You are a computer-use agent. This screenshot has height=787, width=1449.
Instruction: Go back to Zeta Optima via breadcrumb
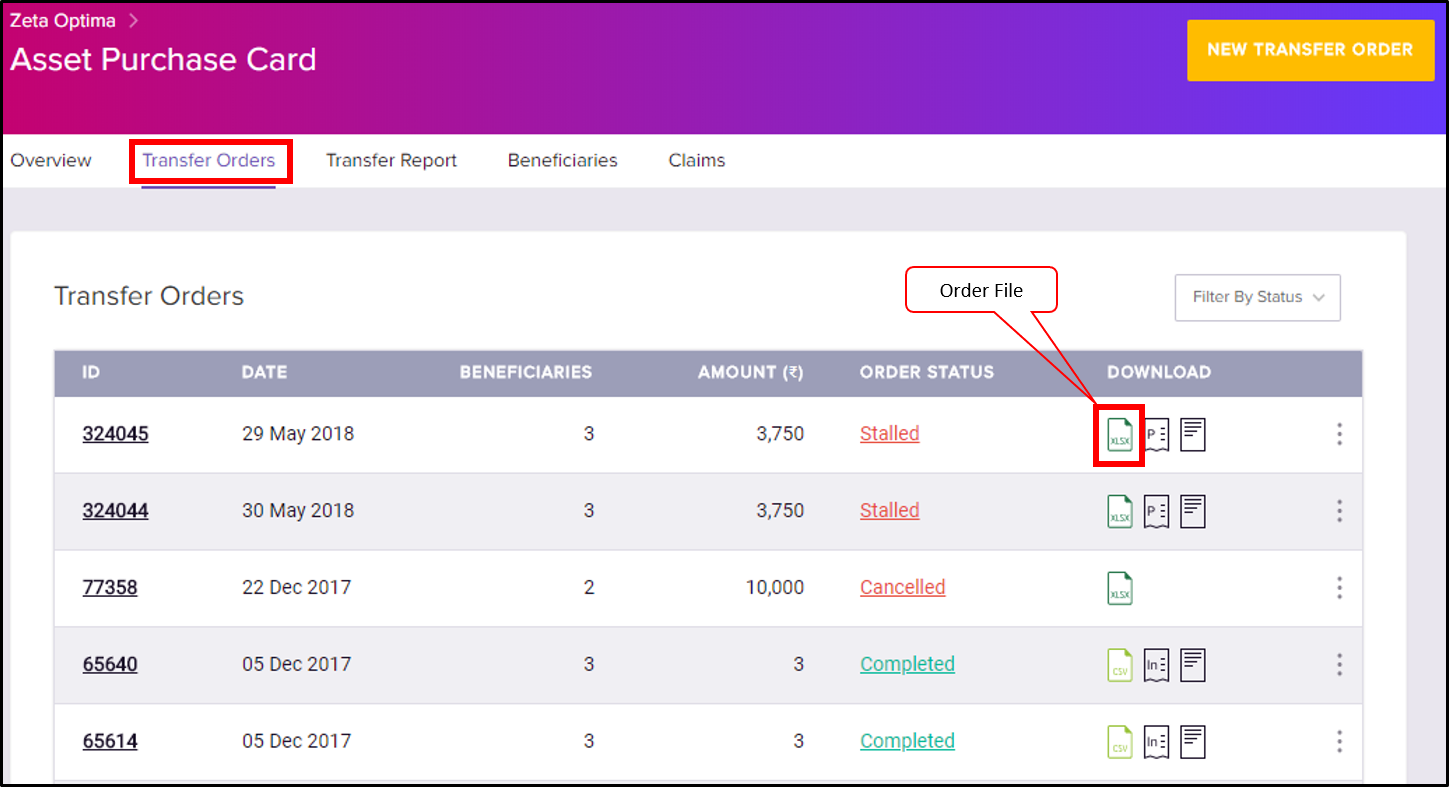(x=63, y=20)
